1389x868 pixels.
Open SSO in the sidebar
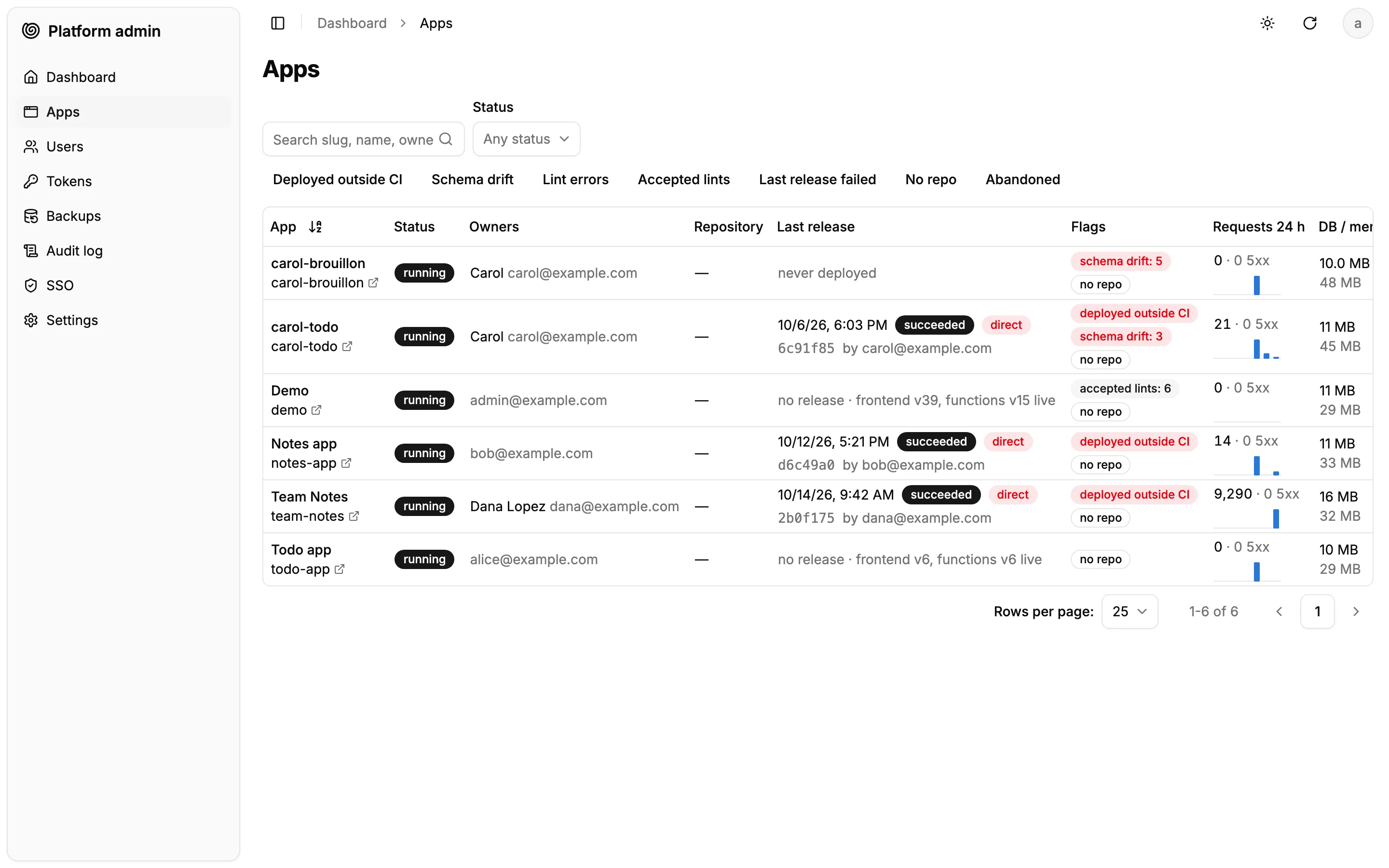pyautogui.click(x=123, y=285)
